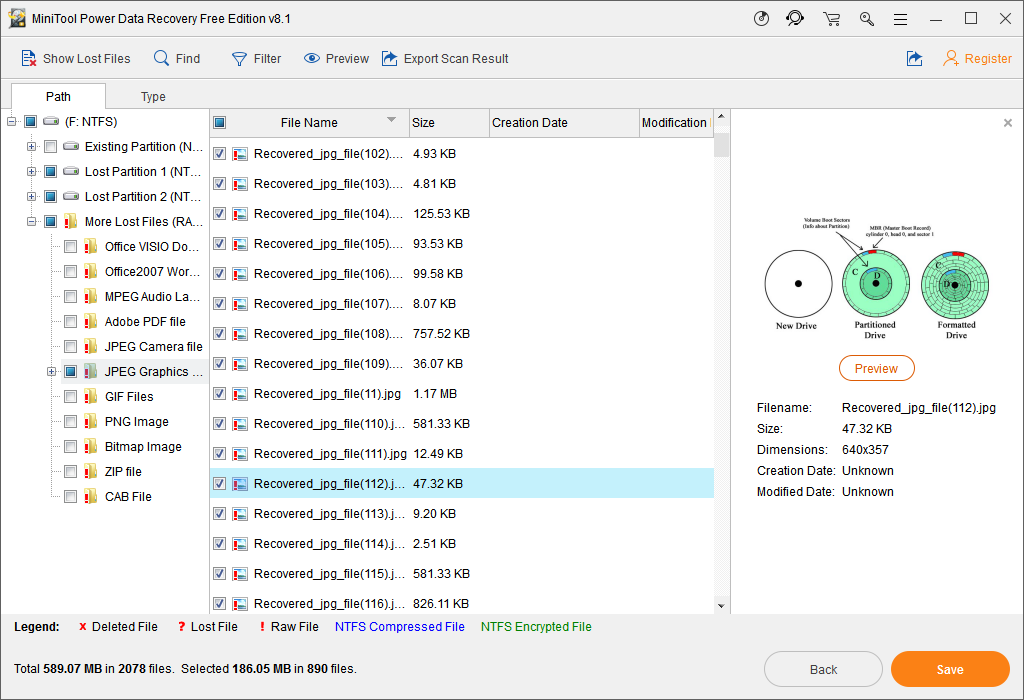Check the MPEG Audio Layer checkbox
1024x700 pixels.
pos(71,296)
